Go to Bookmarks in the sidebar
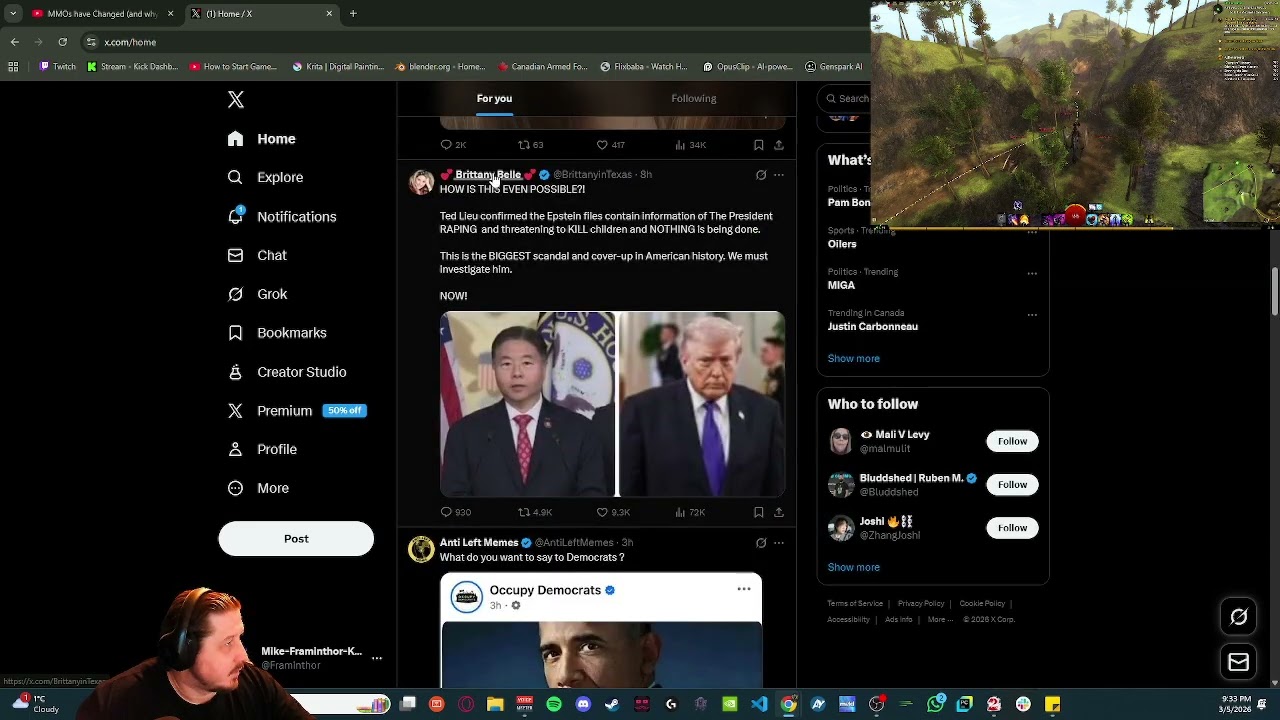 [277, 333]
